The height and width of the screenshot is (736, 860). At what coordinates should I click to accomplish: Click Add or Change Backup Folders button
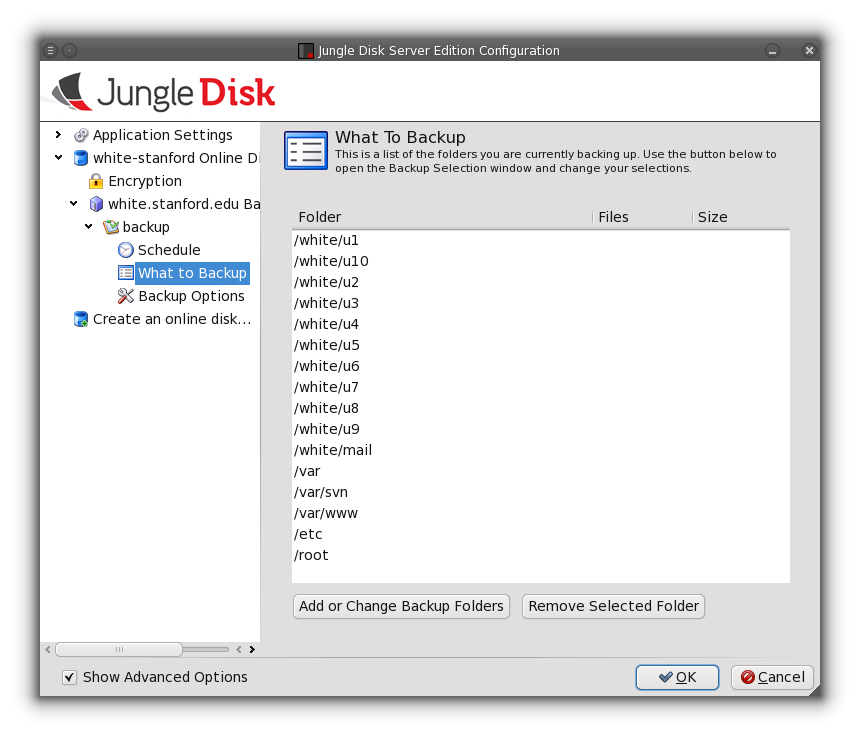tap(401, 606)
